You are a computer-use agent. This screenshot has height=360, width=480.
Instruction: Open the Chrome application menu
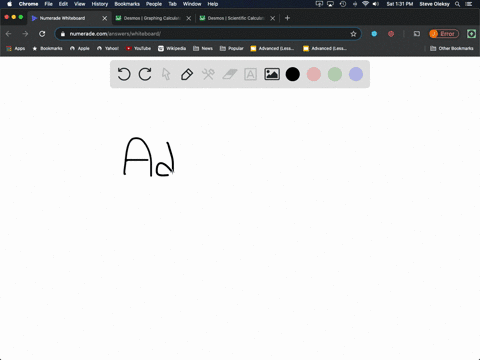tap(28, 4)
